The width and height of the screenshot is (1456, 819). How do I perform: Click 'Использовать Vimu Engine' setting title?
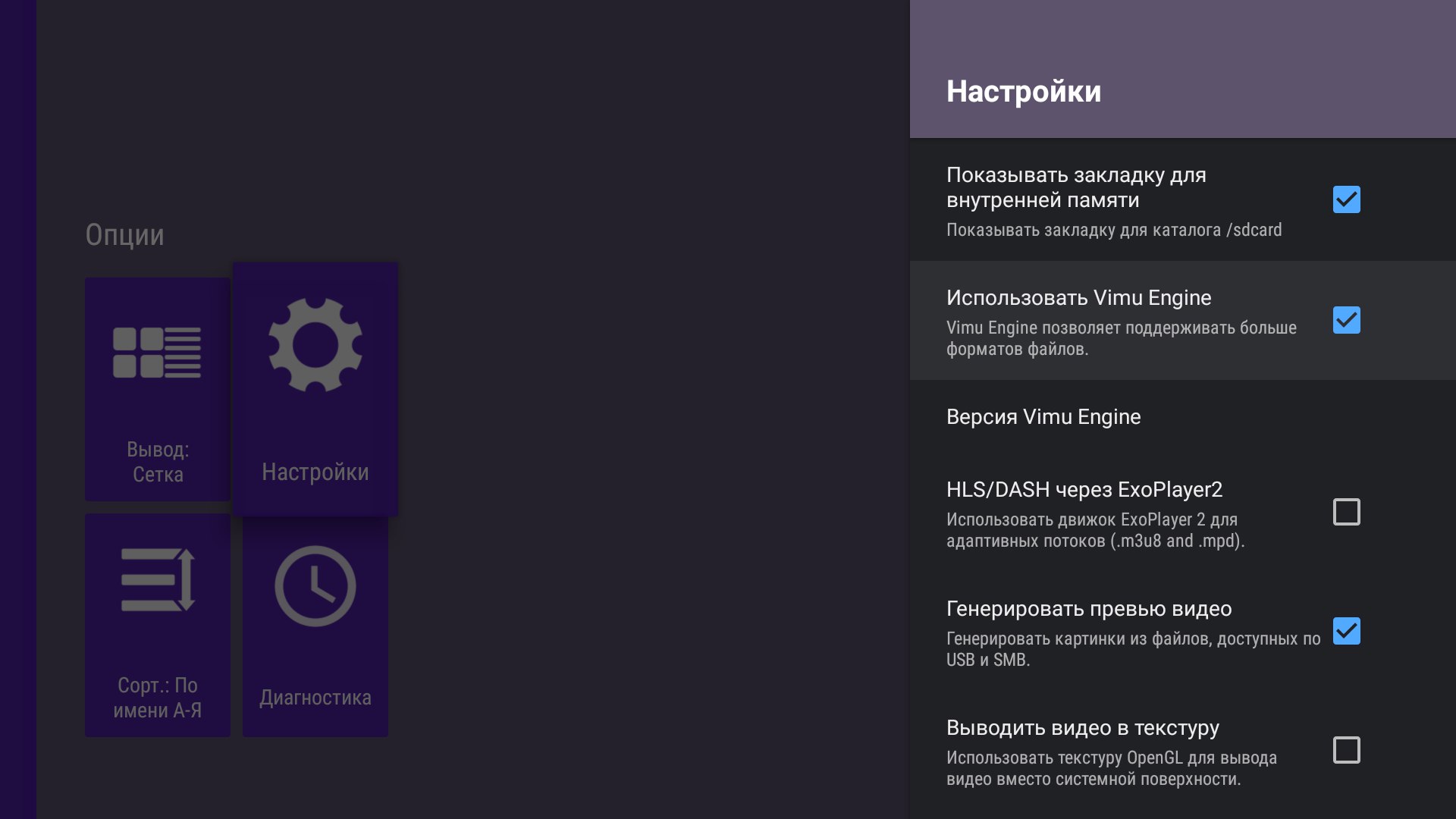coord(1078,298)
